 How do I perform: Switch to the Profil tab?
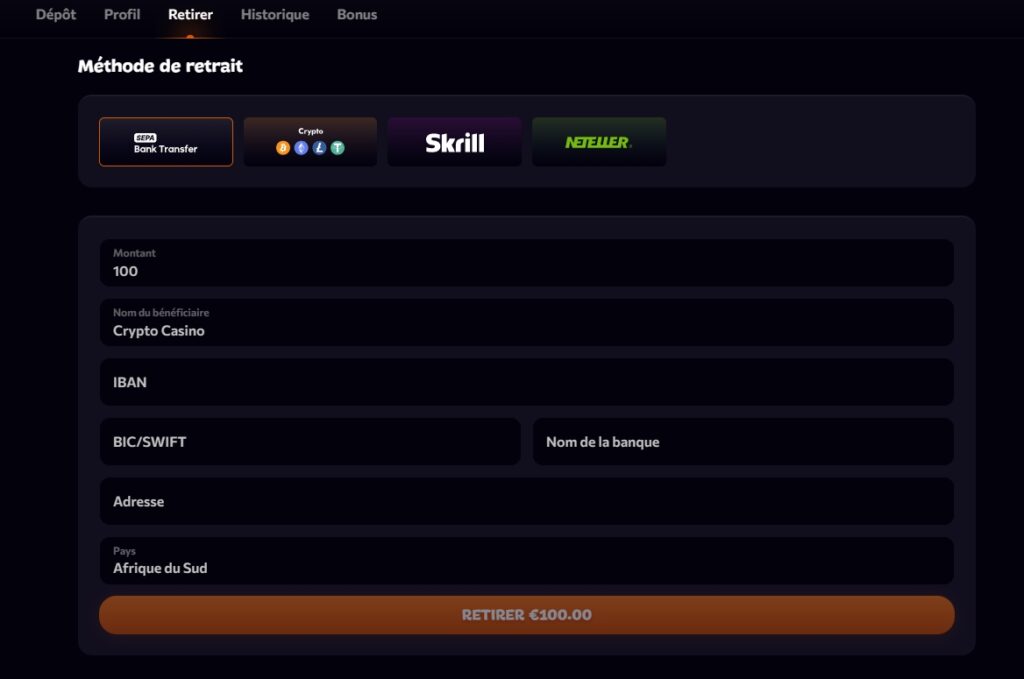tap(122, 15)
